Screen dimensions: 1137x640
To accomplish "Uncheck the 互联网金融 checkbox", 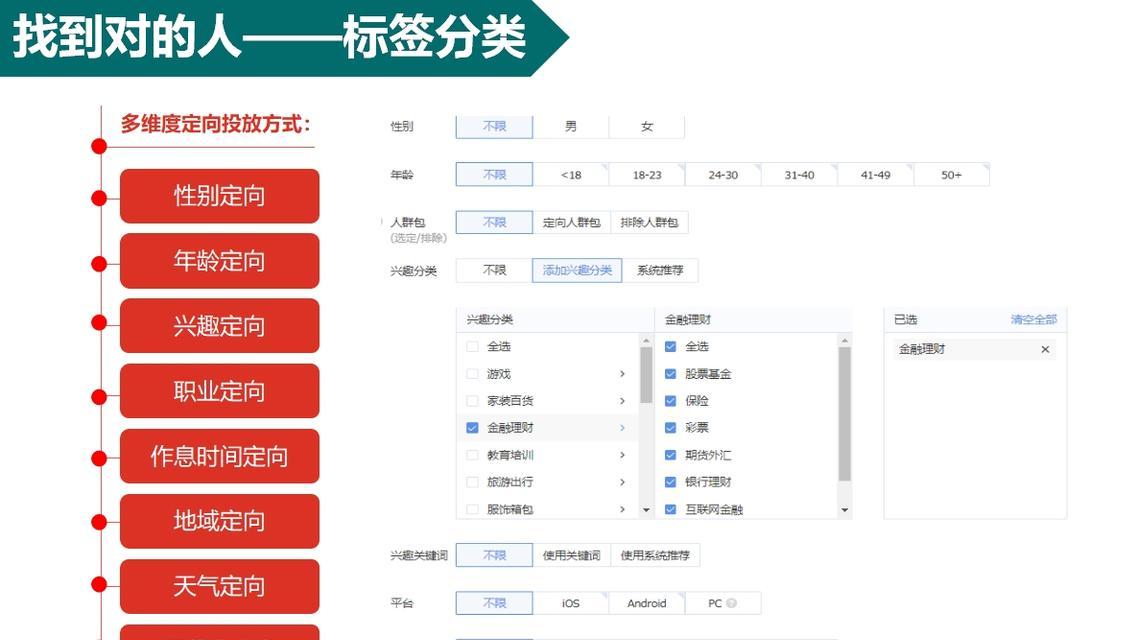I will coord(671,510).
